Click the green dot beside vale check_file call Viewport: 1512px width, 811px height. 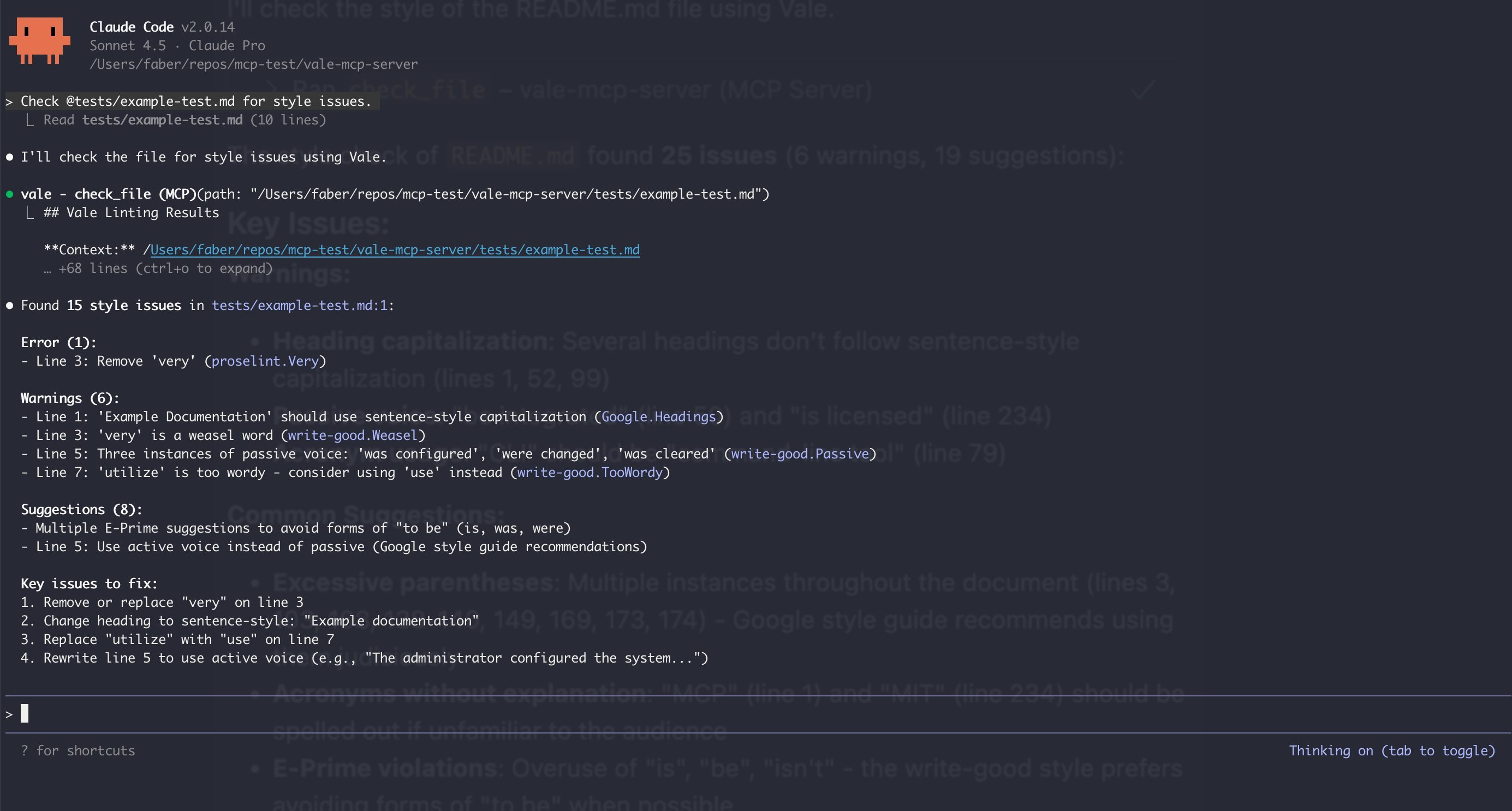pyautogui.click(x=9, y=193)
